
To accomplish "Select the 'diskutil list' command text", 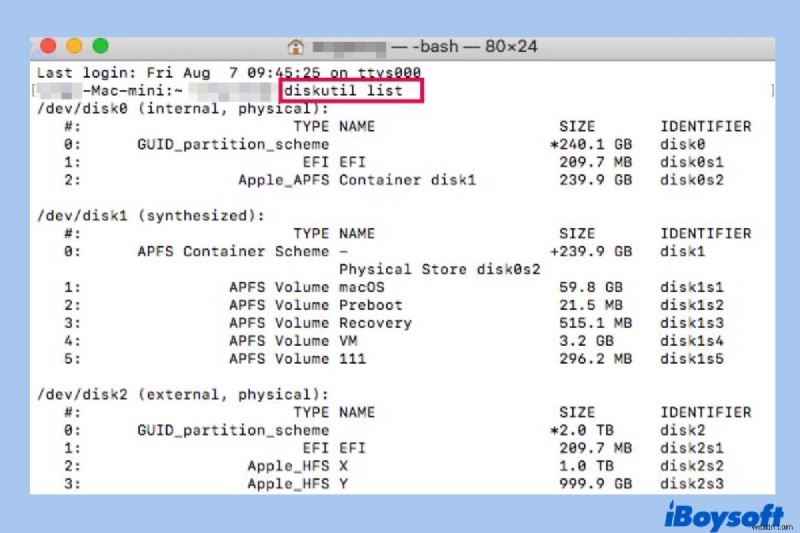I will (x=343, y=91).
